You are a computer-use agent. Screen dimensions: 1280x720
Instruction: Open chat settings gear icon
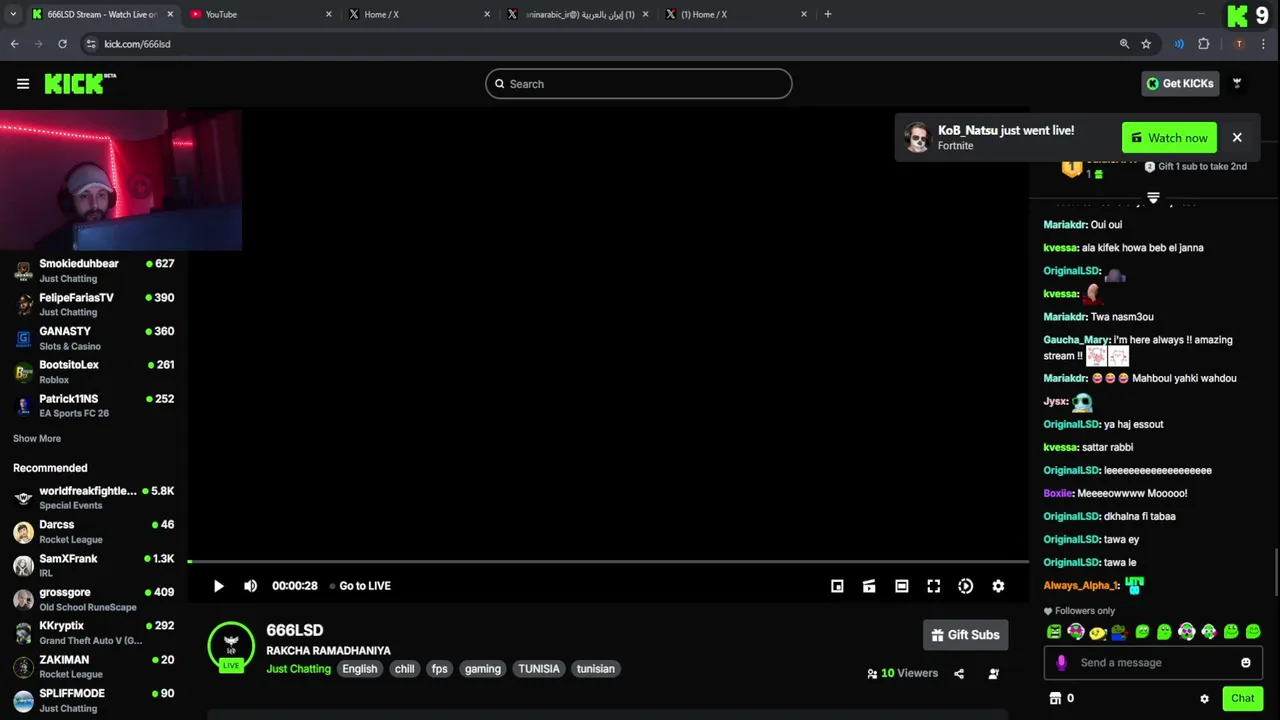[x=1204, y=699]
